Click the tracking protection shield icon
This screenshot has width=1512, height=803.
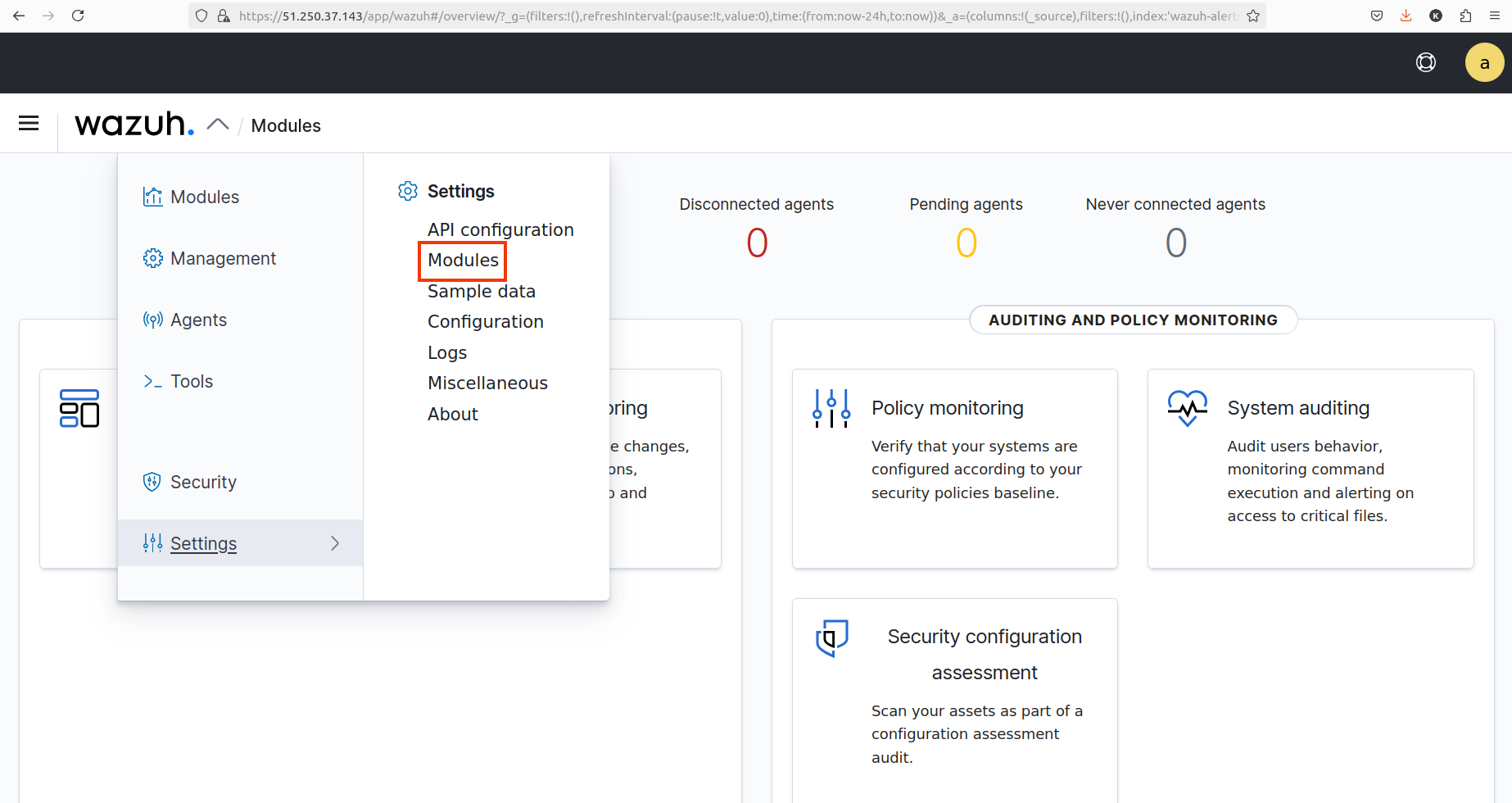click(x=201, y=16)
